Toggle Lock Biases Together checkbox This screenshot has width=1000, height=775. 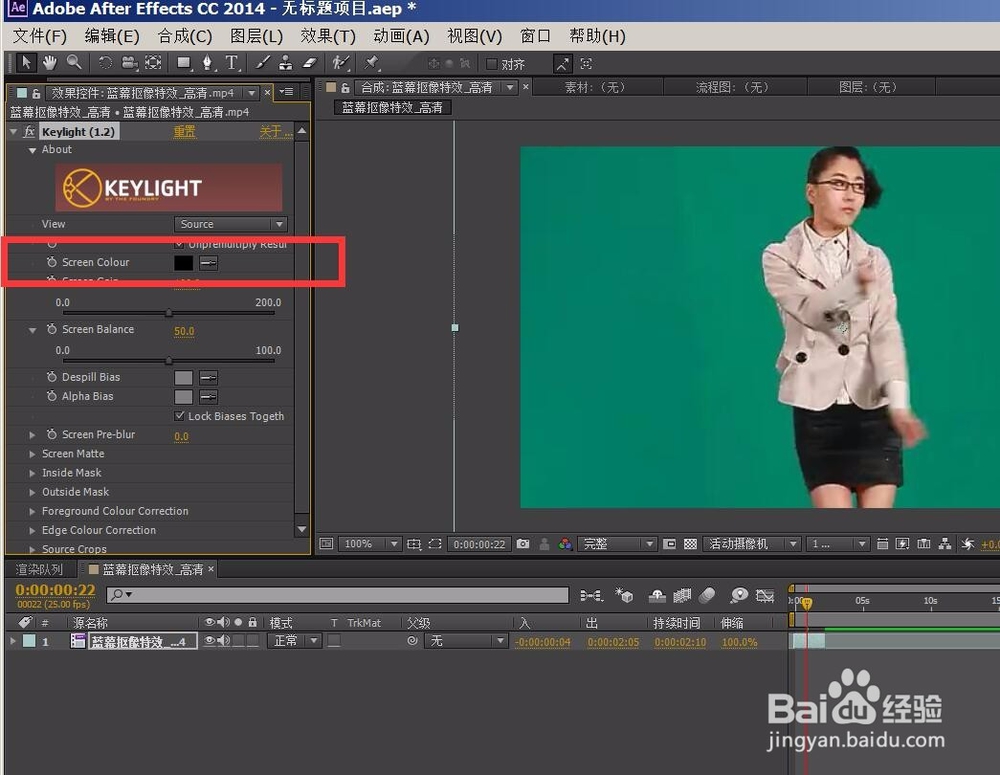coord(179,415)
